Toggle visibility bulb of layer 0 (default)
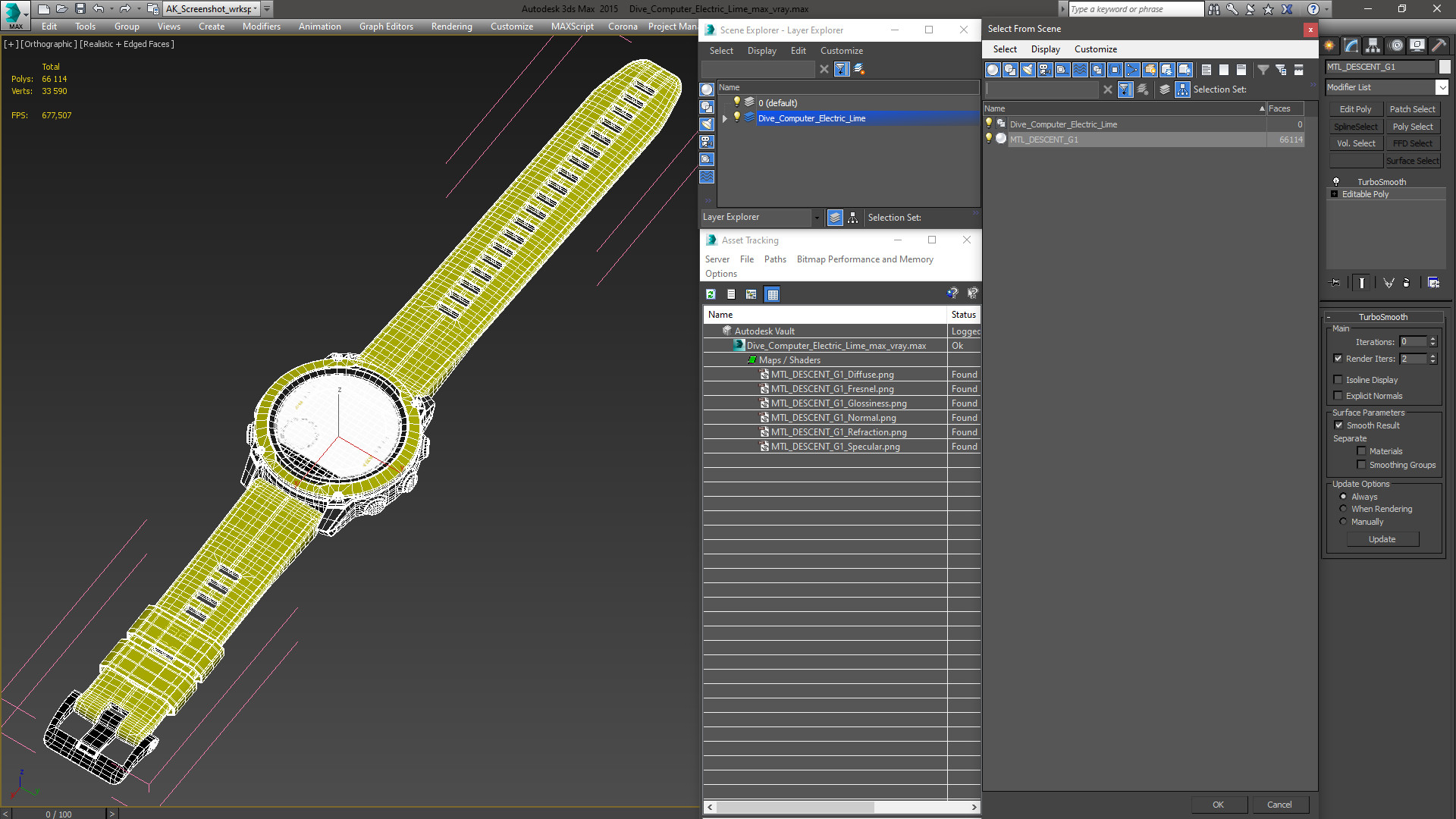 (736, 102)
